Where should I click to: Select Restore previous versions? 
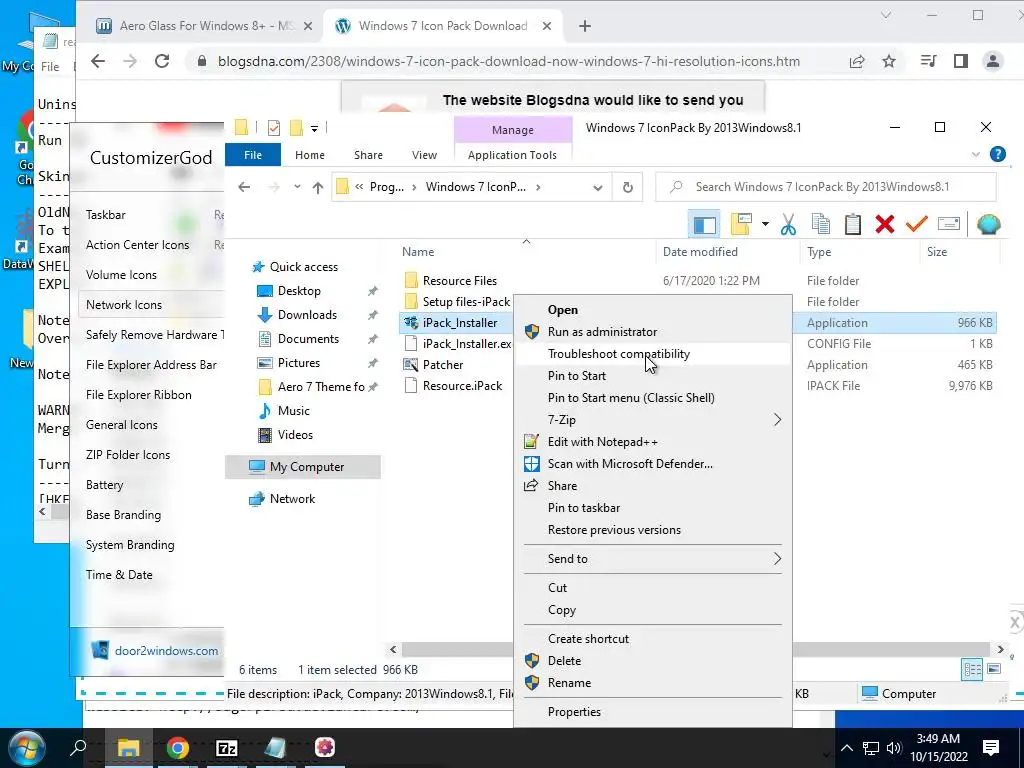pyautogui.click(x=614, y=530)
